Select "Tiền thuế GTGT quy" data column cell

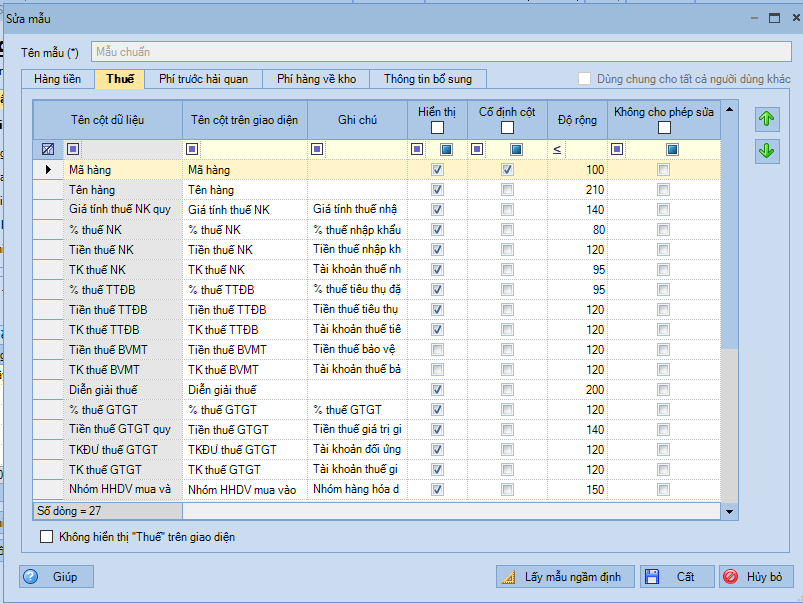point(123,430)
